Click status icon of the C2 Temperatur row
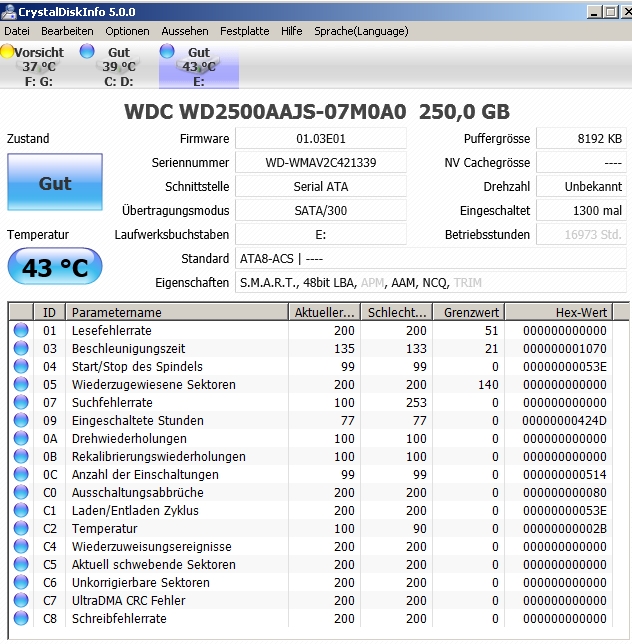 coord(21,529)
